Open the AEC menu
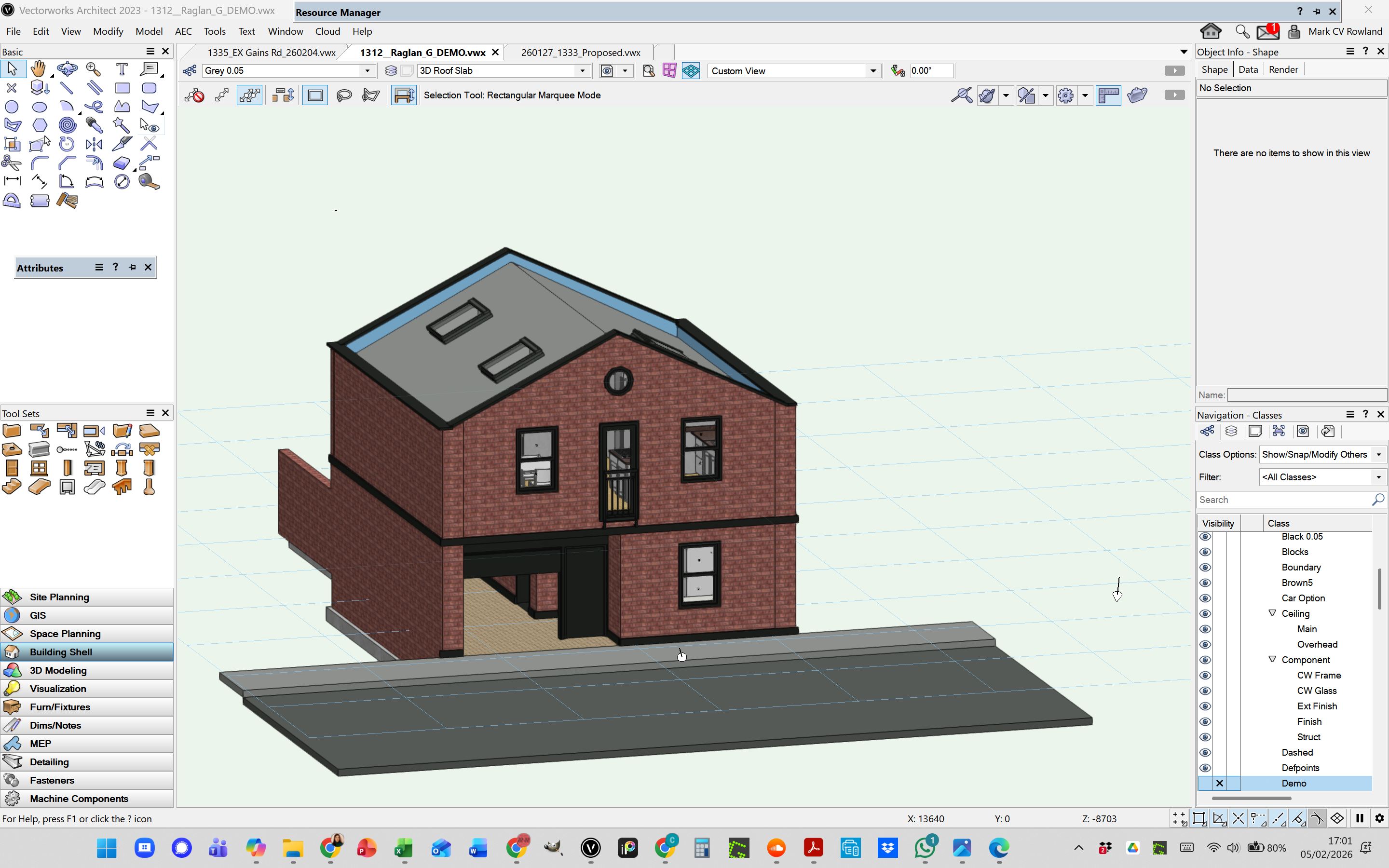This screenshot has width=1389, height=868. click(x=183, y=31)
